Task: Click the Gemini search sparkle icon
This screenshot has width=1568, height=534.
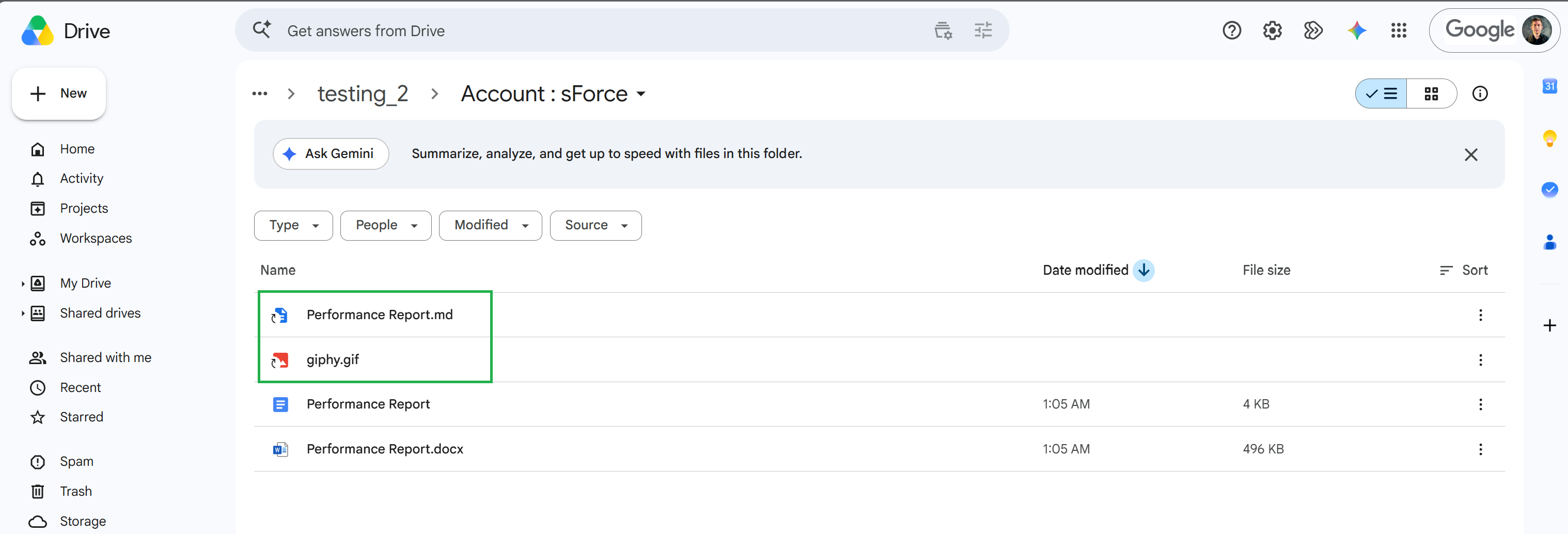Action: click(x=262, y=29)
